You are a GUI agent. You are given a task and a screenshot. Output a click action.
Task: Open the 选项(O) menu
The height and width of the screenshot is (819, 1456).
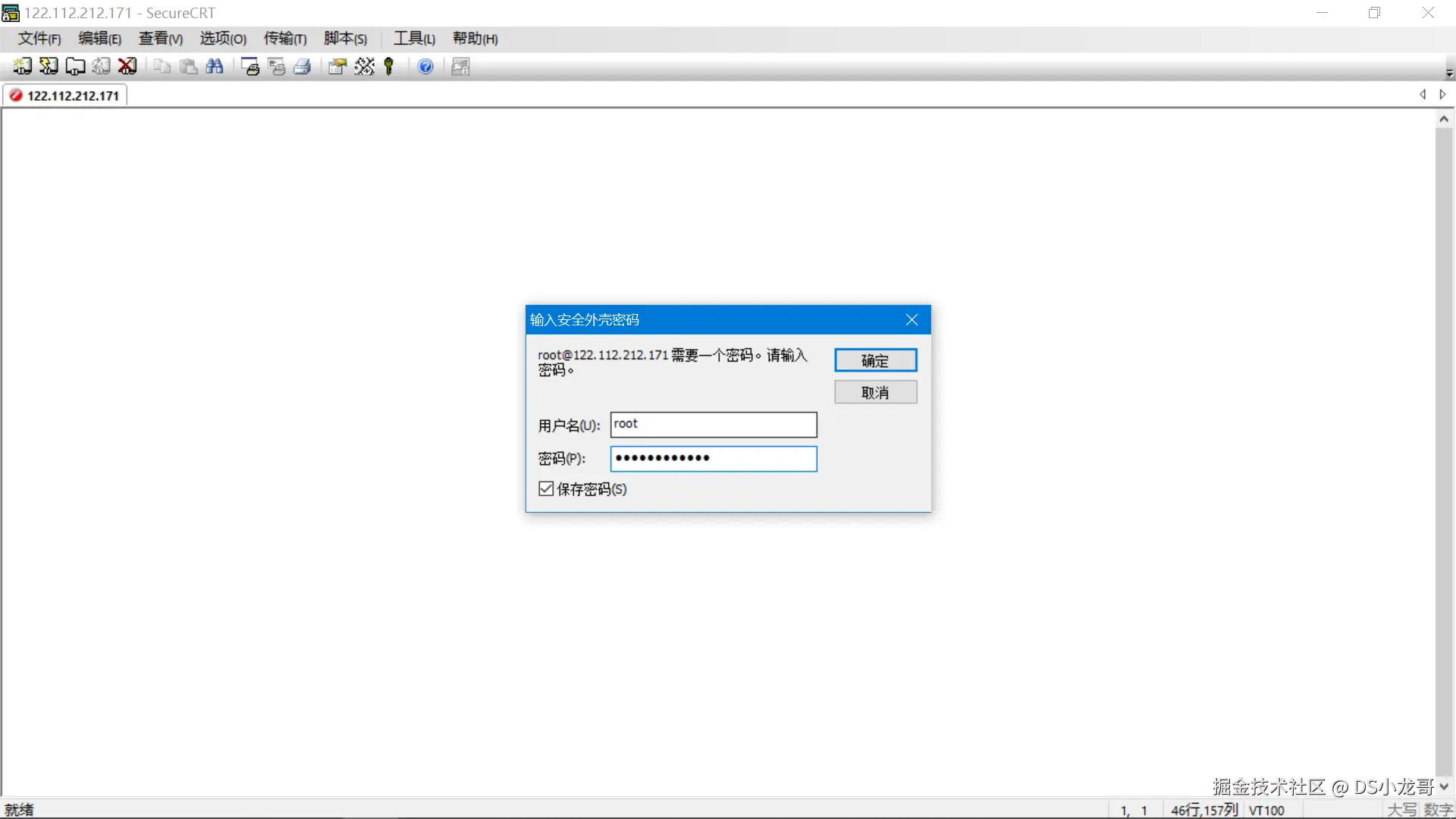coord(223,39)
